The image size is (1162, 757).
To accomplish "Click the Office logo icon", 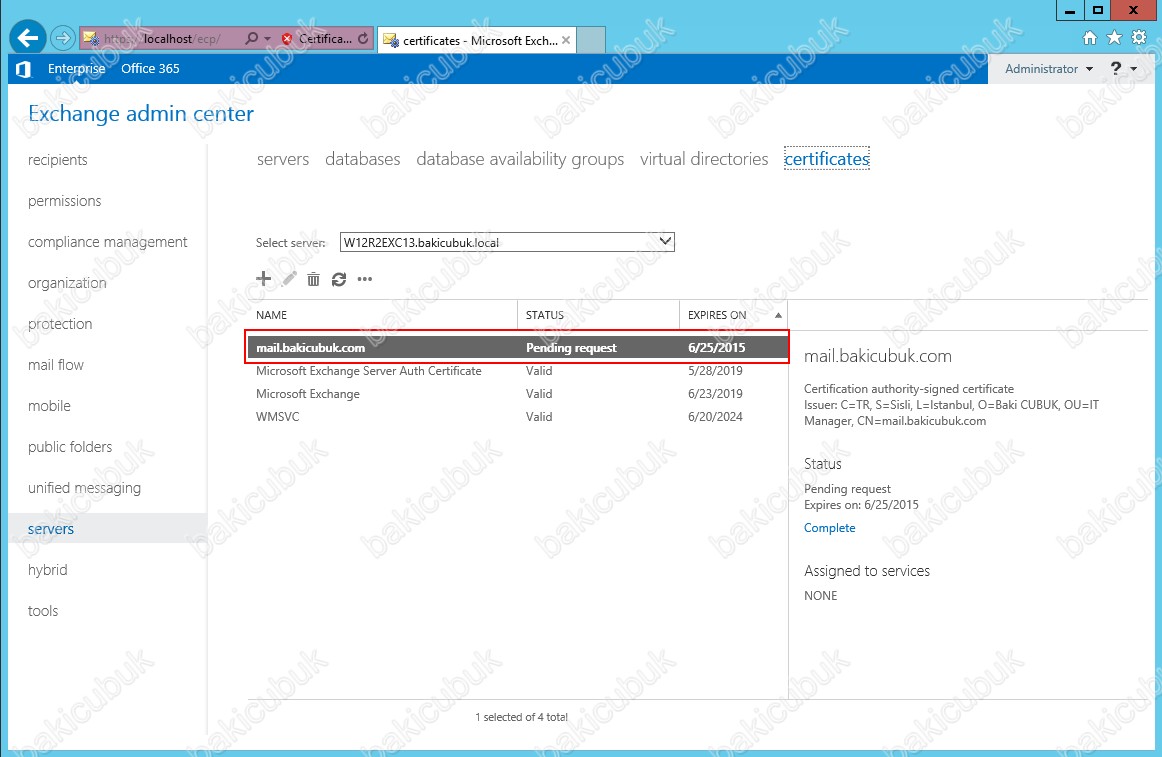I will (24, 69).
